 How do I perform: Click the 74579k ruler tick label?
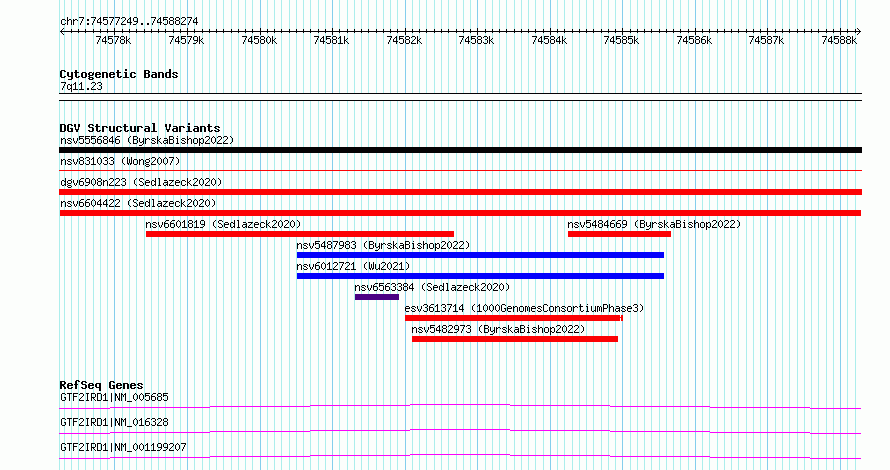tap(186, 40)
